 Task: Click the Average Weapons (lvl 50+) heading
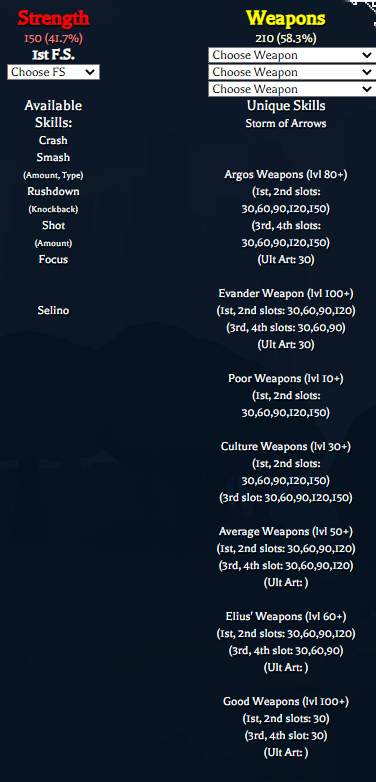(286, 531)
